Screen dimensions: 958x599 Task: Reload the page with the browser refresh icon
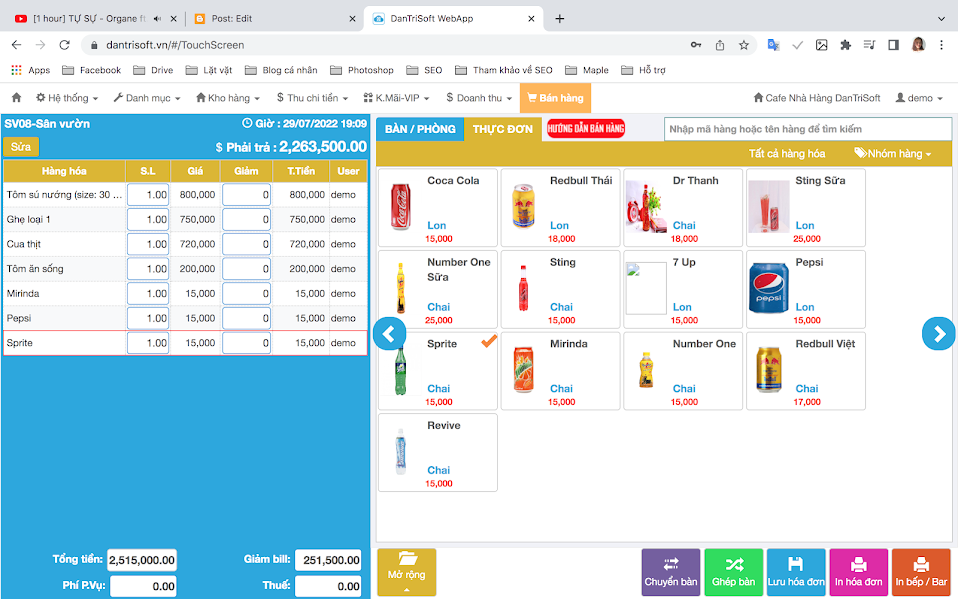[64, 45]
